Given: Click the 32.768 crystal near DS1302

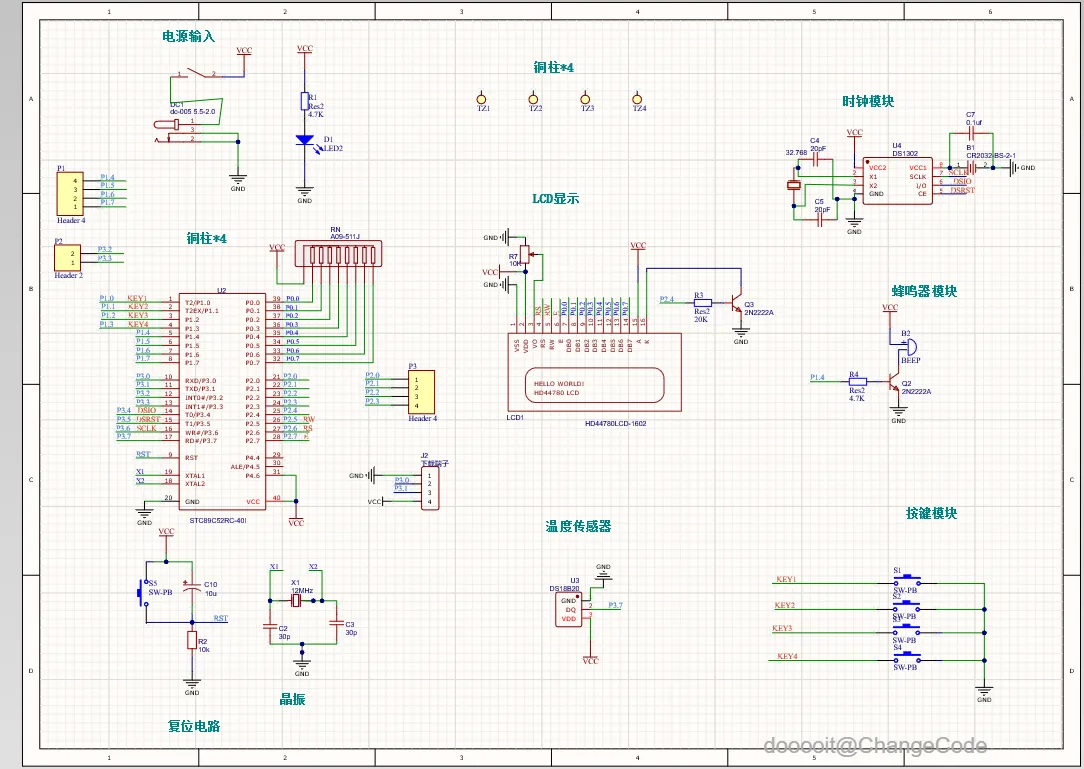Looking at the screenshot, I should [x=794, y=185].
